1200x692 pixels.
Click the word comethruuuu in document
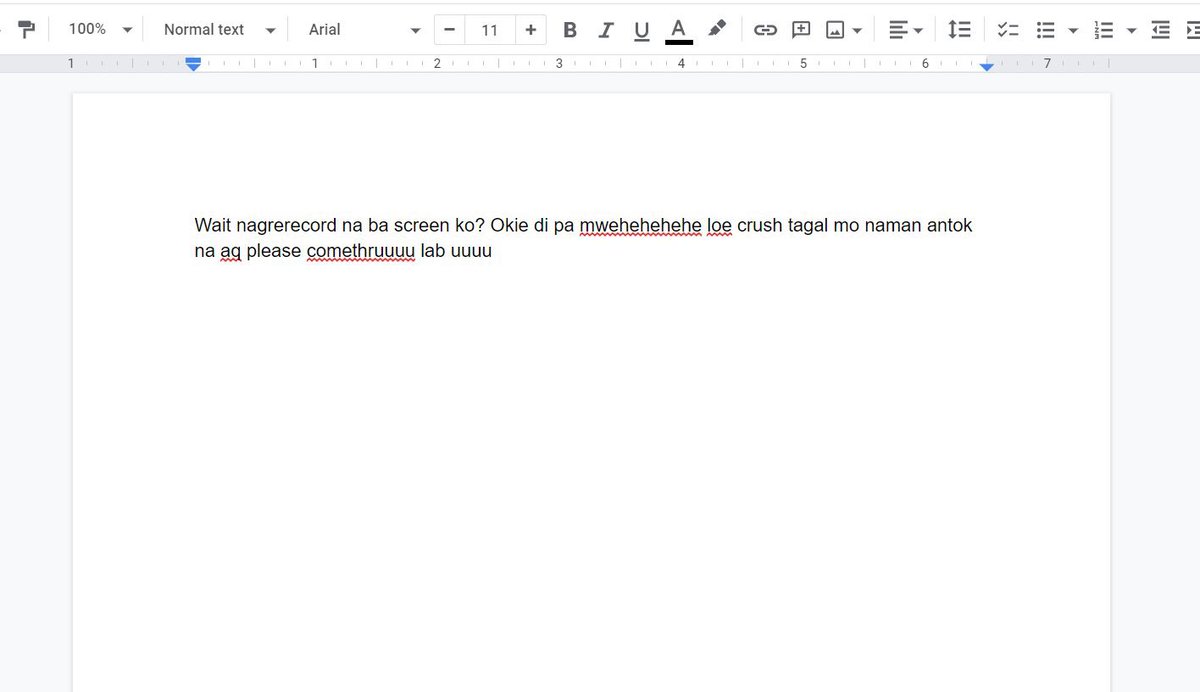(x=361, y=251)
